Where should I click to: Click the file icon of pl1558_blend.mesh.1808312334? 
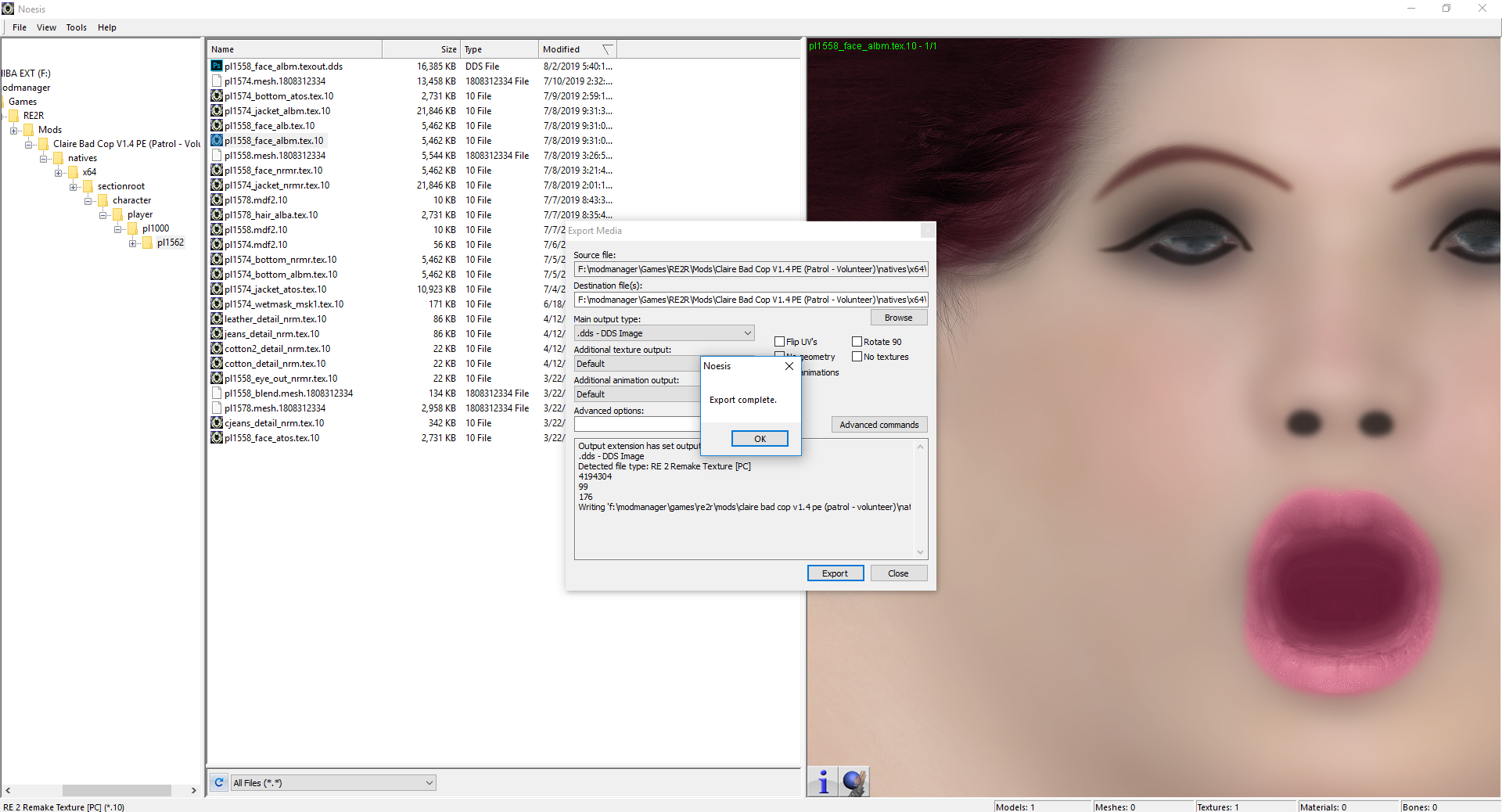pyautogui.click(x=217, y=393)
